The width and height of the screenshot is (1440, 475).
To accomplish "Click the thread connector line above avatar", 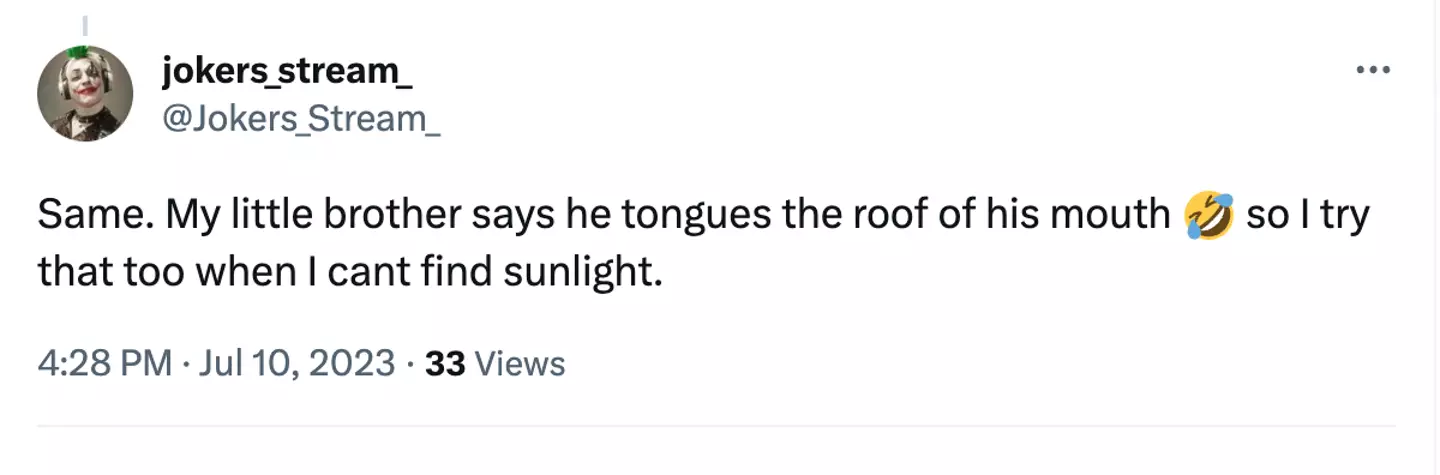I will click(x=85, y=23).
